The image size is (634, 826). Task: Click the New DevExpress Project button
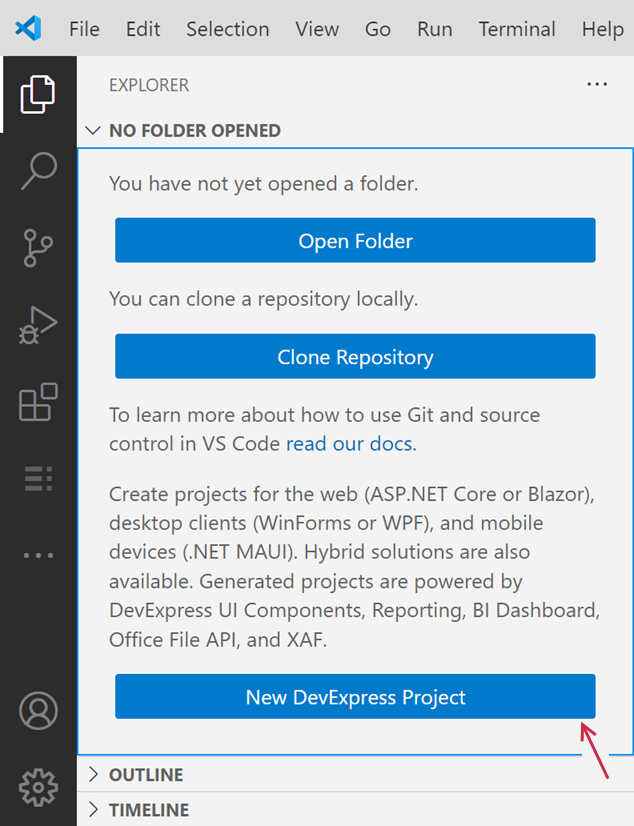[355, 697]
